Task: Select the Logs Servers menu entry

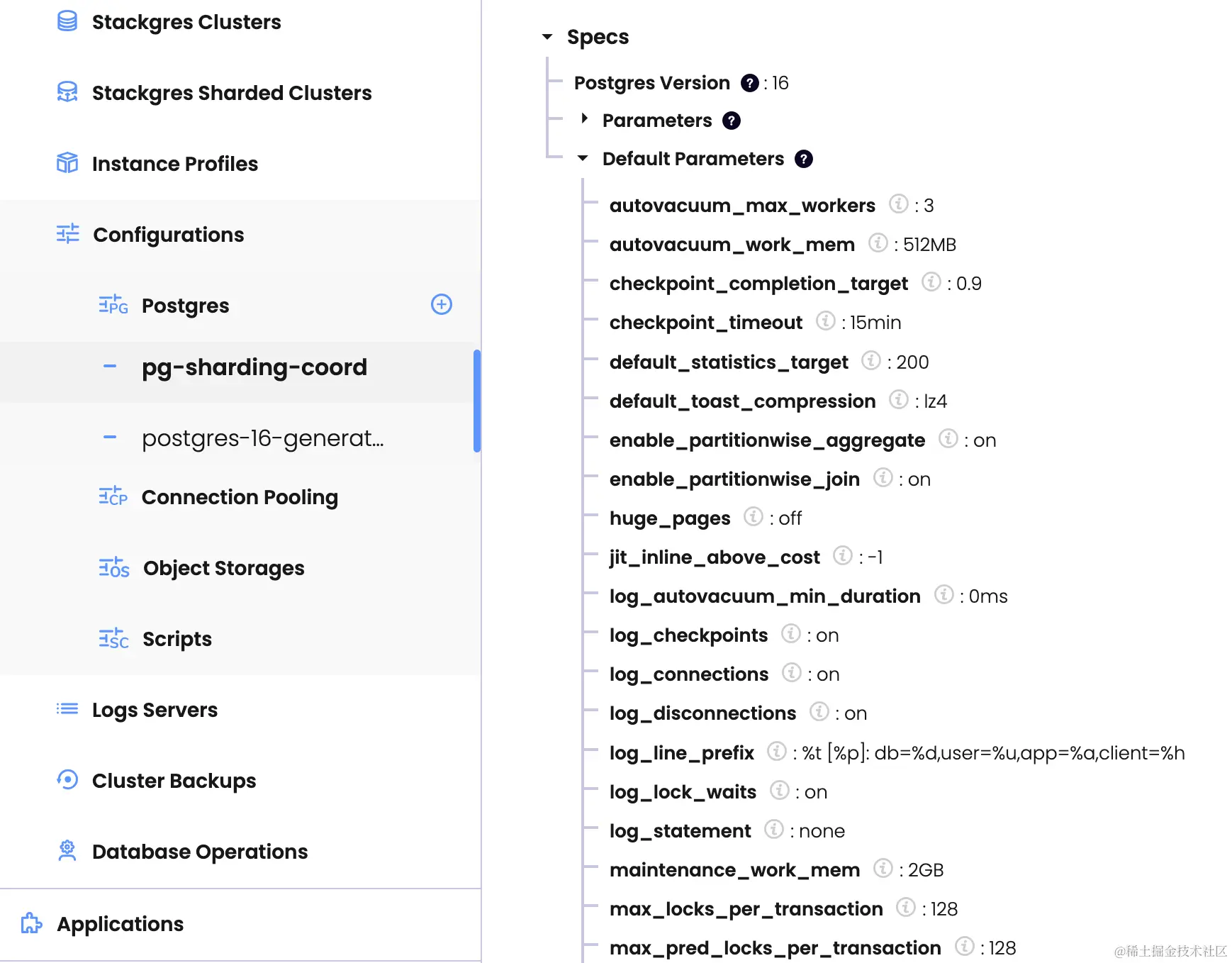Action: click(155, 709)
